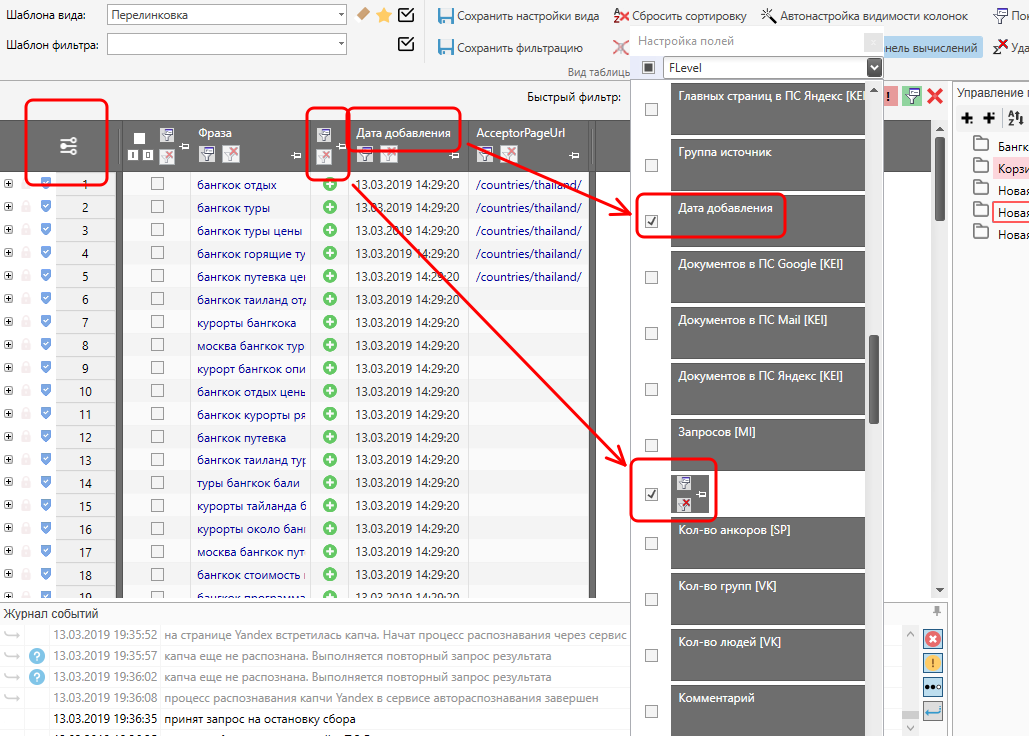
Task: Uncheck the "Дата добавления" field checkbox
Action: point(651,221)
